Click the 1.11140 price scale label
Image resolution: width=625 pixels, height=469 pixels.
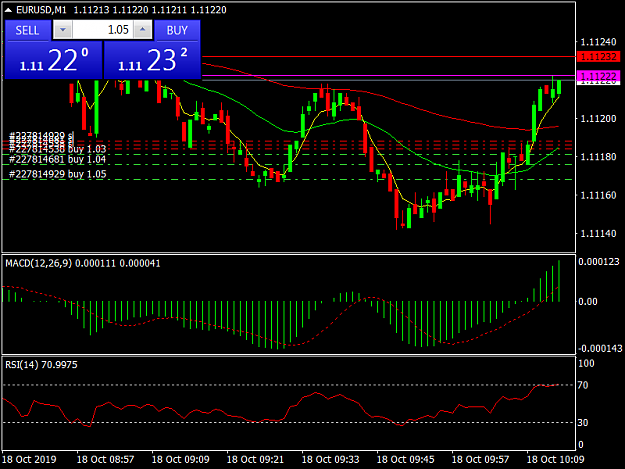click(599, 234)
